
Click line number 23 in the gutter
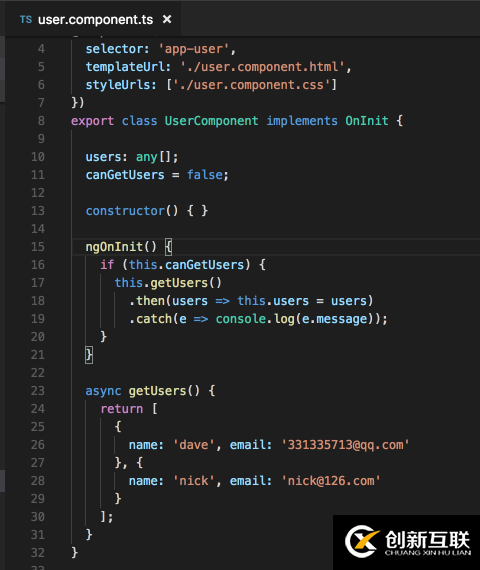(38, 391)
